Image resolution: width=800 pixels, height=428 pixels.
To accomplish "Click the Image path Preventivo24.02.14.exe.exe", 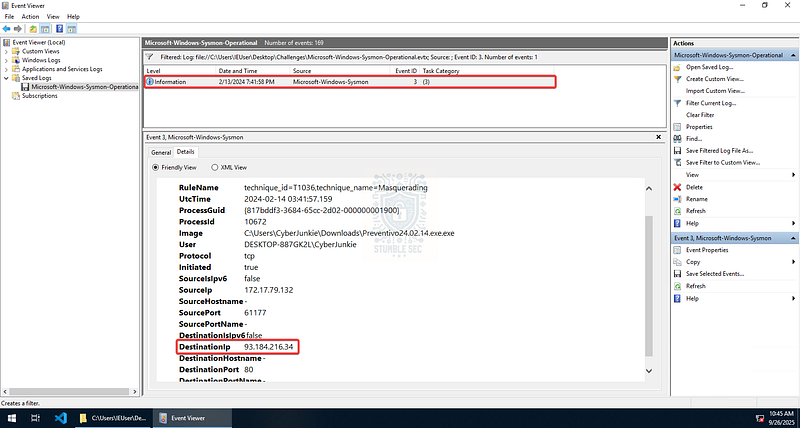I will click(x=349, y=233).
